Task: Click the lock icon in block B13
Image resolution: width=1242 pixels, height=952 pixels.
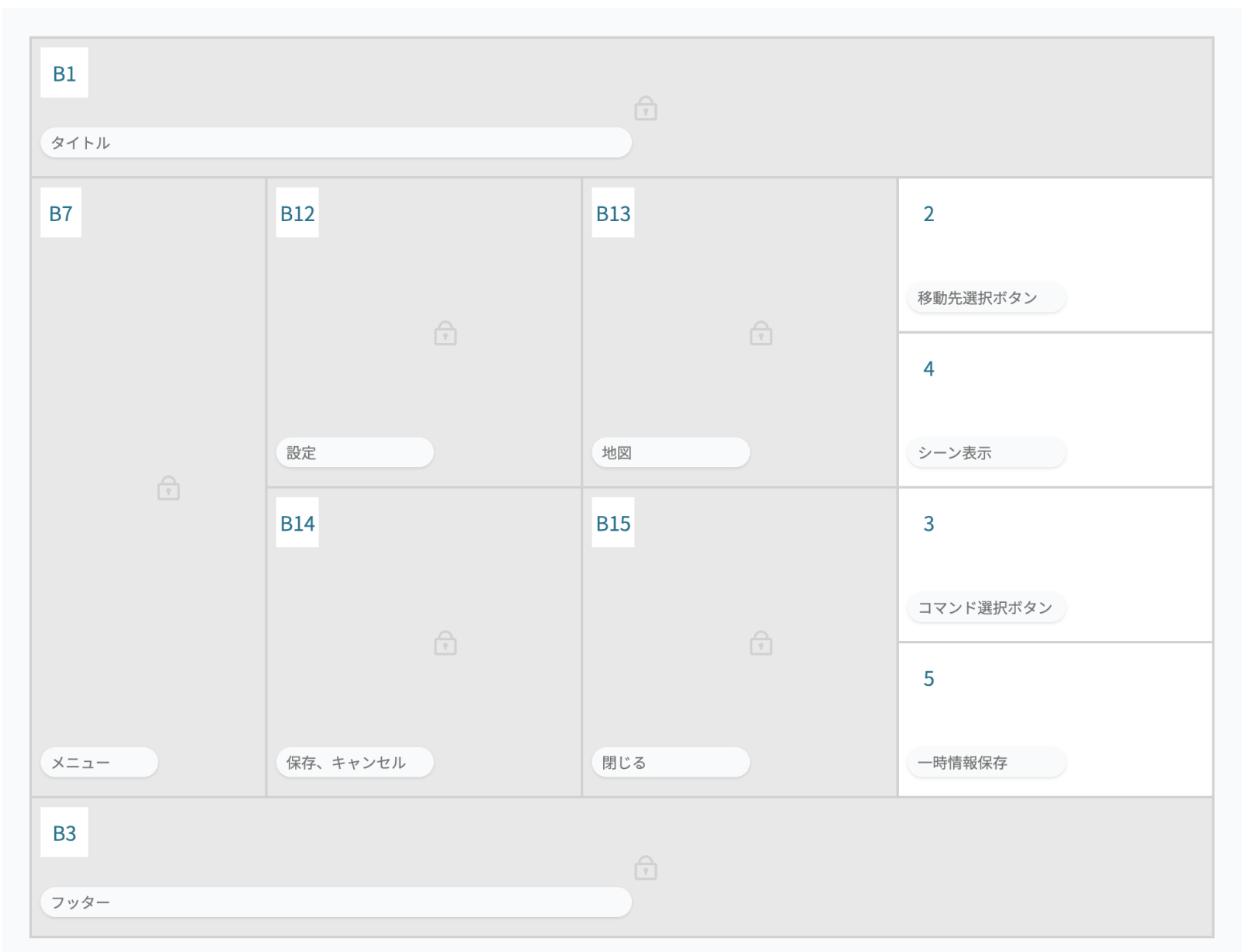Action: 761,334
